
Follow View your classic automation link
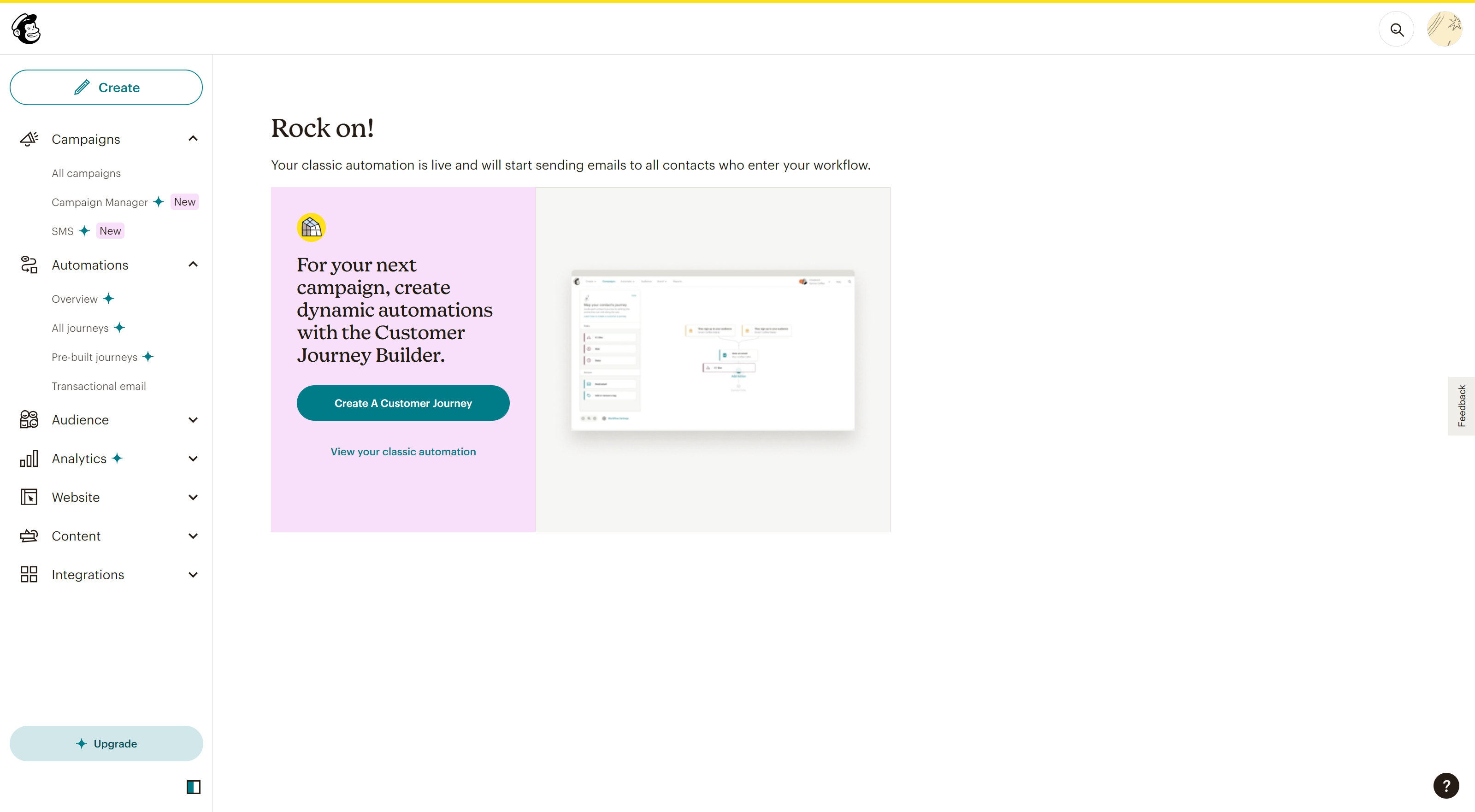pyautogui.click(x=402, y=452)
